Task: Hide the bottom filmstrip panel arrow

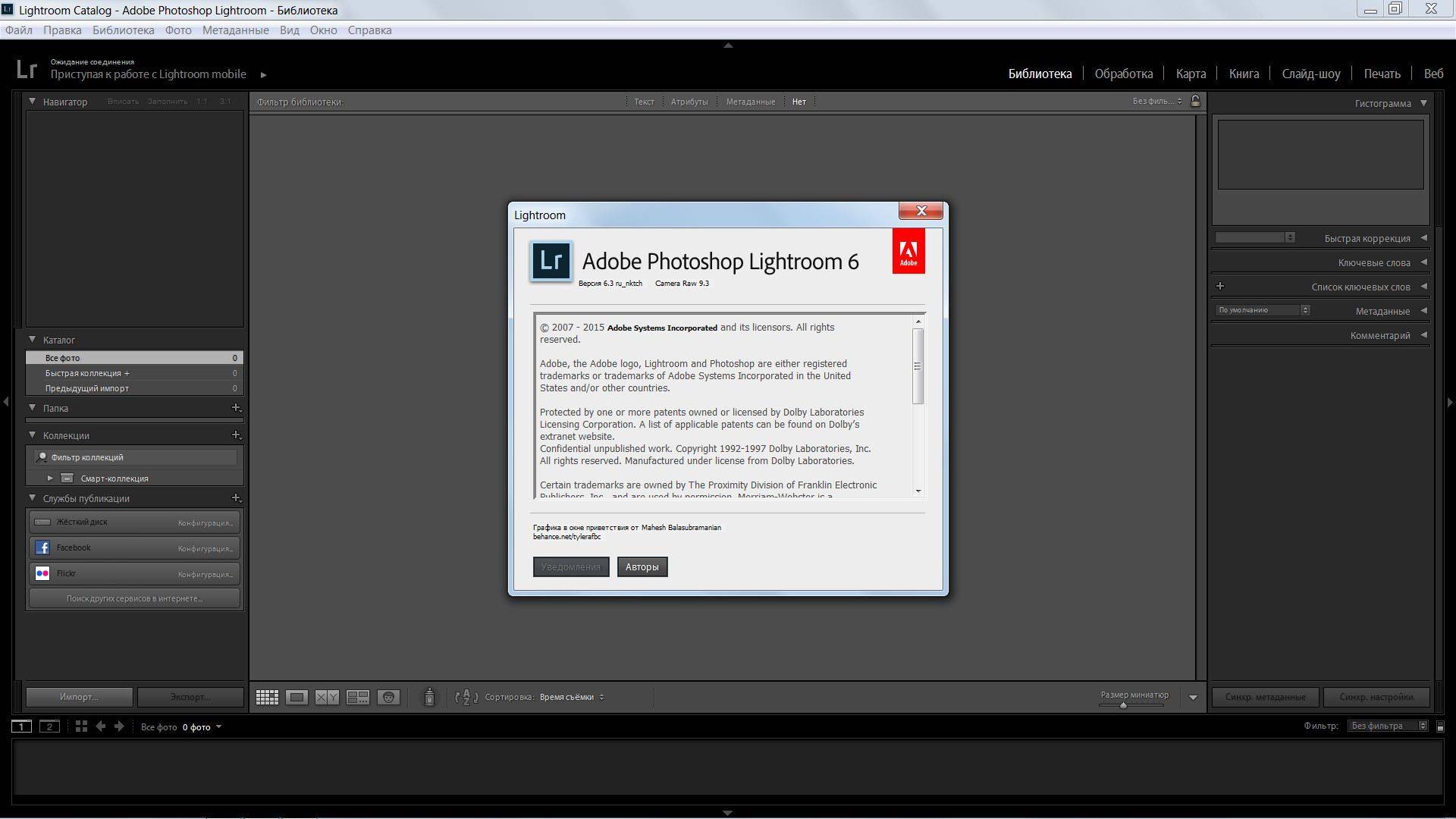Action: tap(728, 813)
